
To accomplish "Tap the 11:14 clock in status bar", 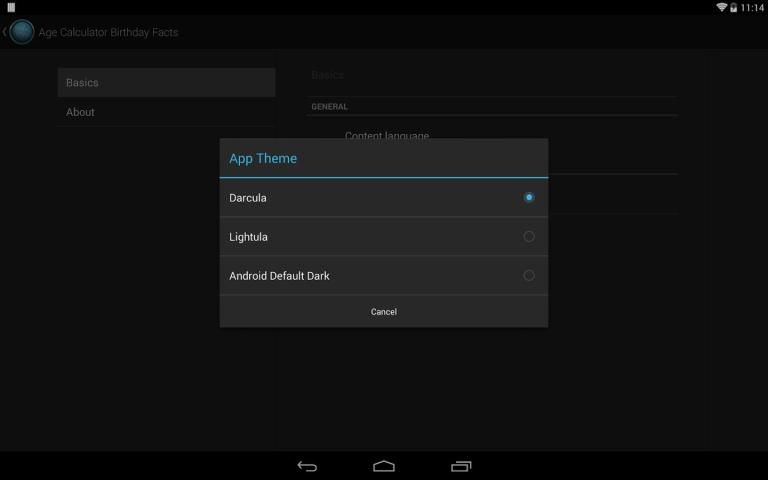I will tap(752, 7).
